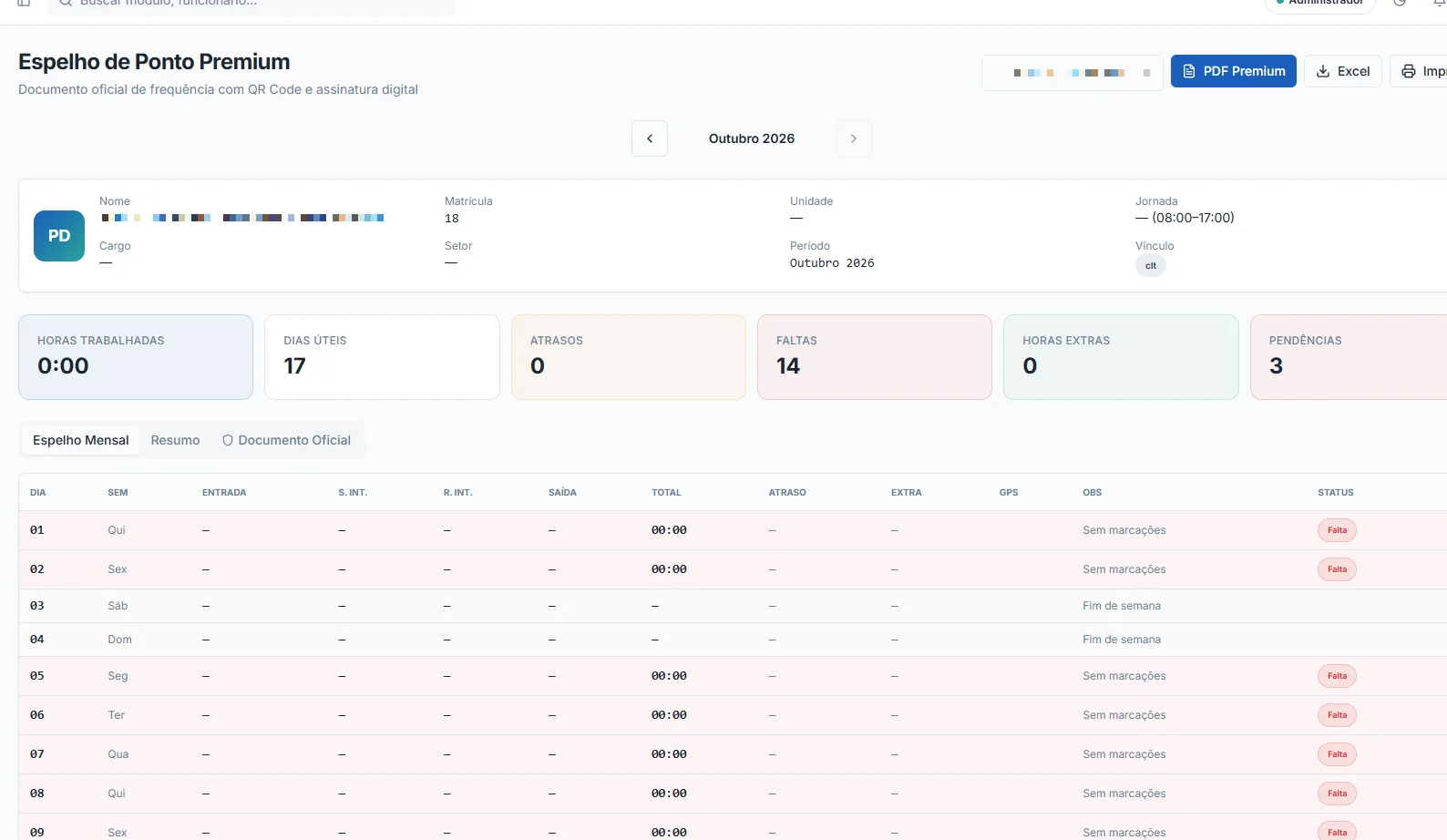Click the Falta badge on day 06

(1337, 715)
